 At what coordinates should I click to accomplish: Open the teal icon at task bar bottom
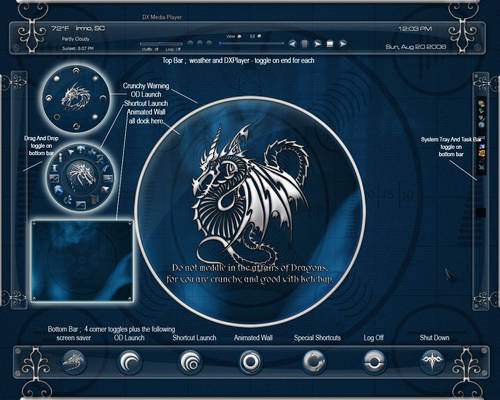tap(482, 166)
